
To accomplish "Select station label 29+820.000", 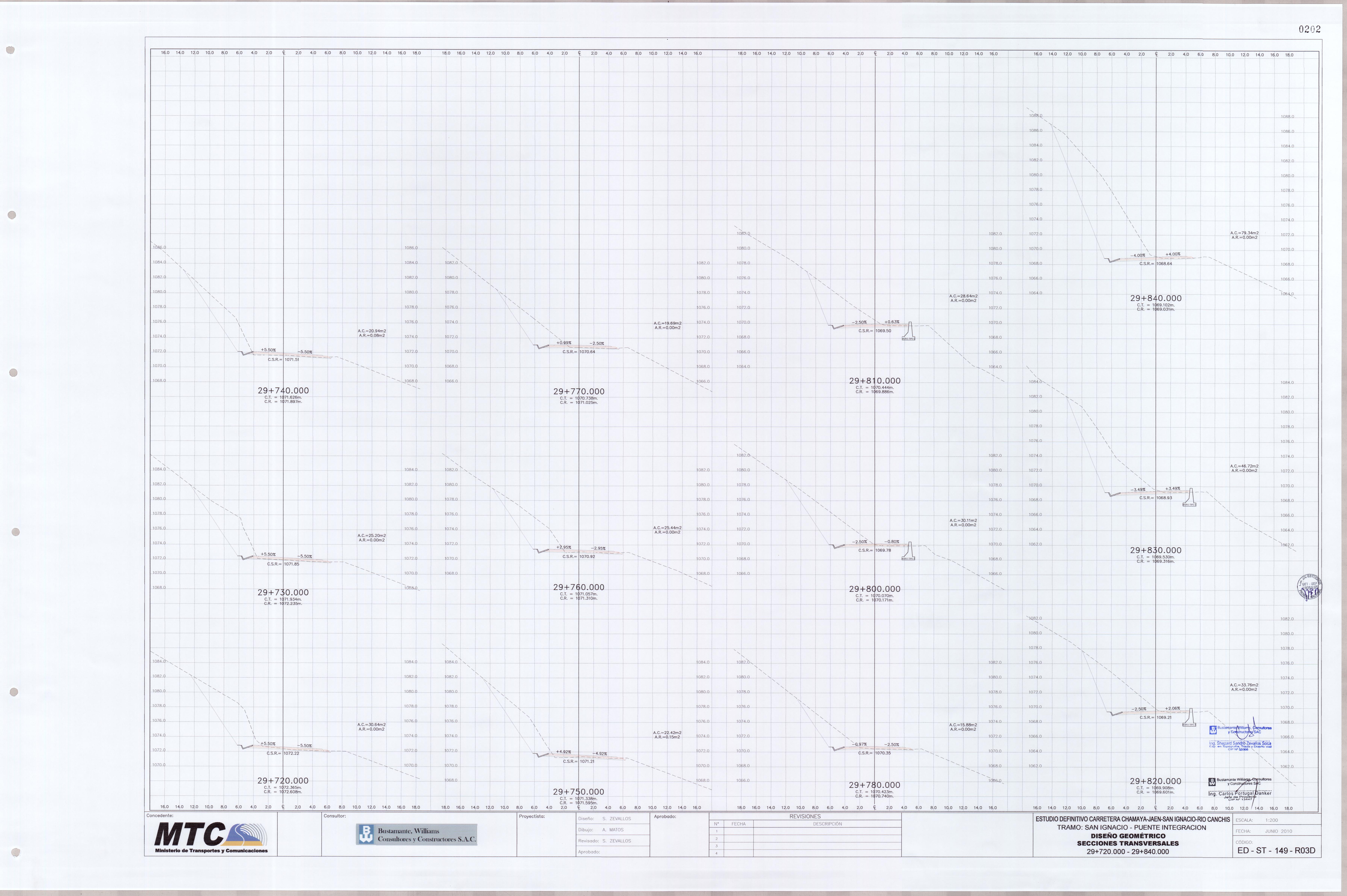I will click(1156, 781).
